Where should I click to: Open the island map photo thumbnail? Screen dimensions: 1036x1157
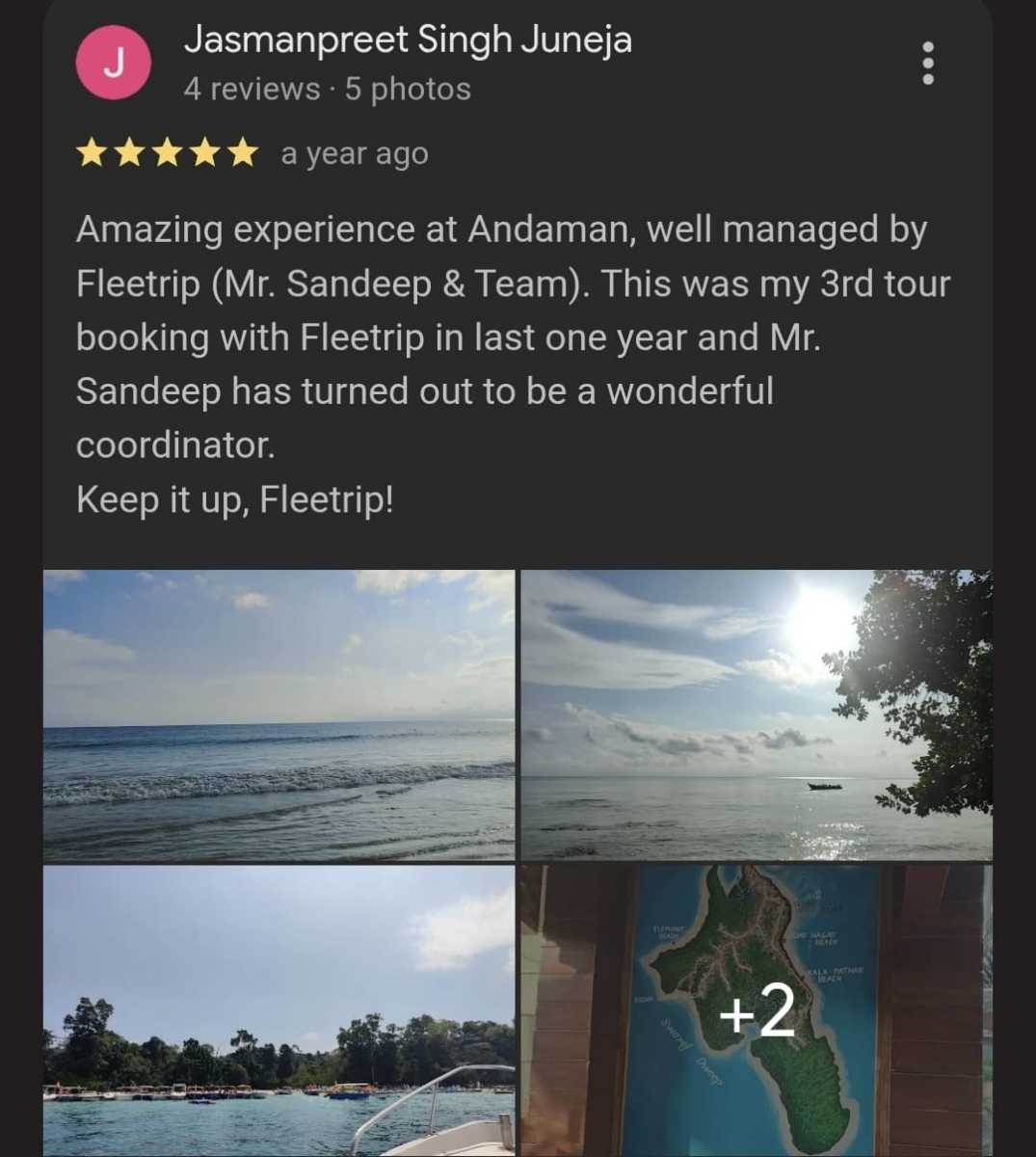pyautogui.click(x=757, y=1010)
